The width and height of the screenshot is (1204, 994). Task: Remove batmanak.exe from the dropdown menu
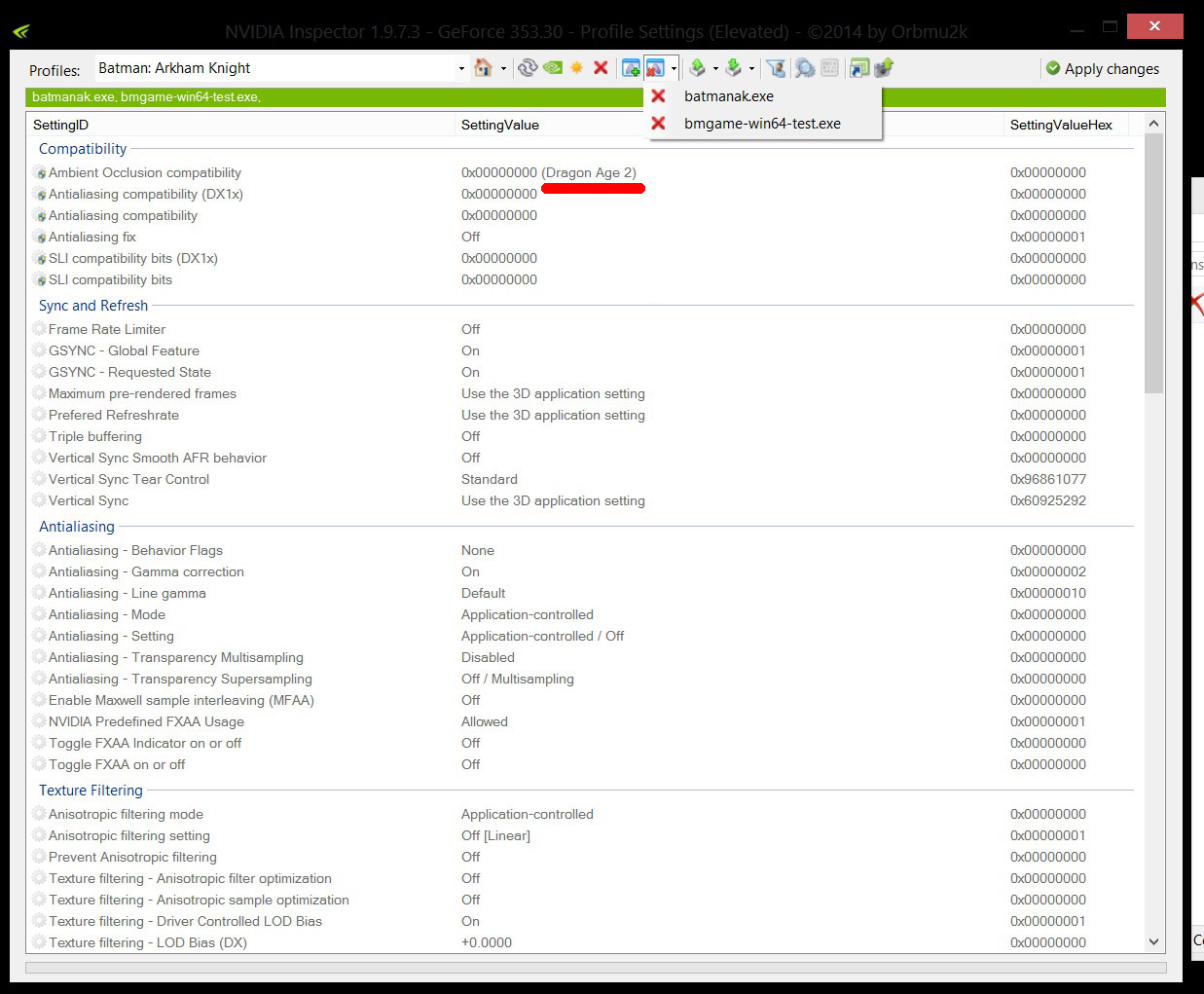coord(764,96)
